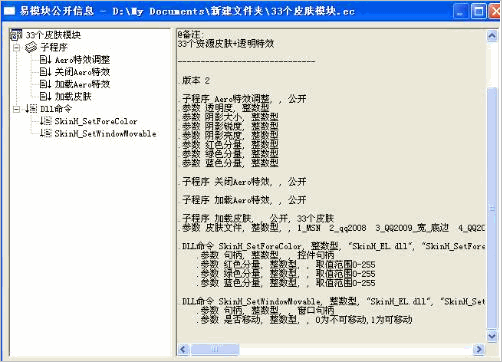Click the 子程序 folder icon
The width and height of the screenshot is (502, 362).
point(31,47)
